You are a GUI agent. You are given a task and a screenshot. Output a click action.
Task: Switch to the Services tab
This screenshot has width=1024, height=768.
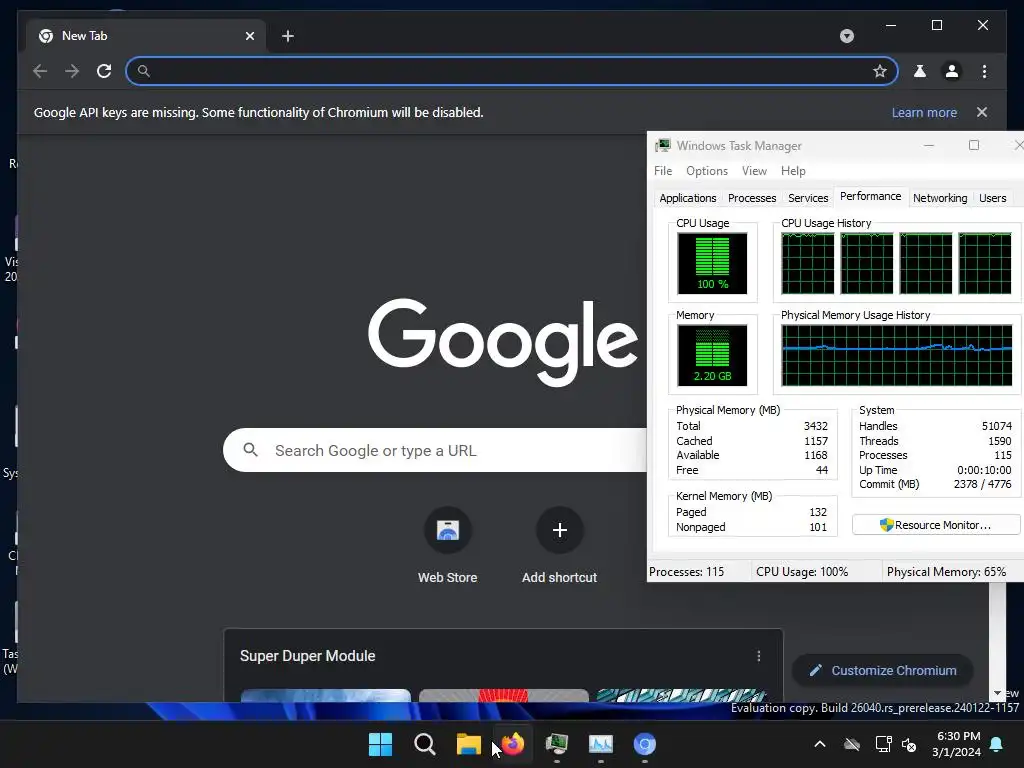coord(808,198)
